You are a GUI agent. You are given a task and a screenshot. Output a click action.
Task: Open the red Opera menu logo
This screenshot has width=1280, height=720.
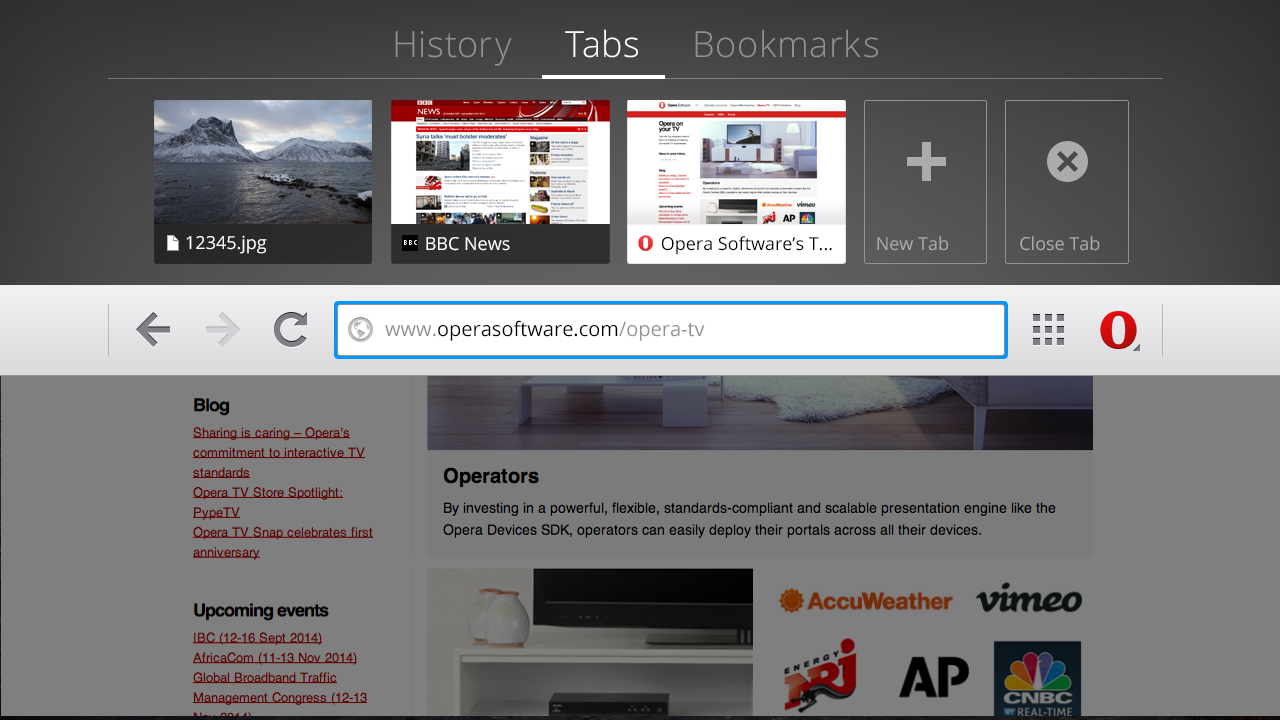[x=1118, y=330]
